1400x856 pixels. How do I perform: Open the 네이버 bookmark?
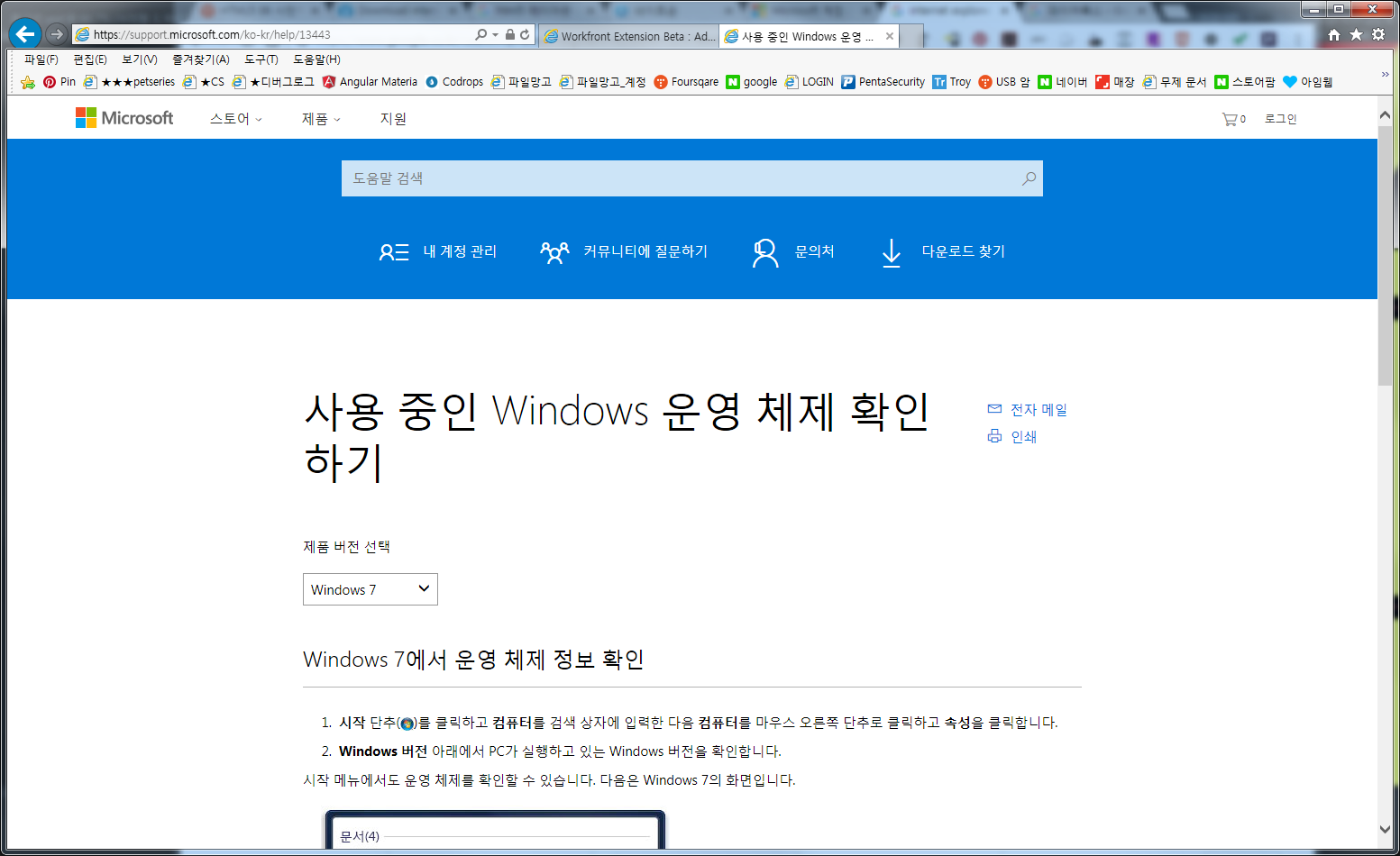(x=1063, y=82)
